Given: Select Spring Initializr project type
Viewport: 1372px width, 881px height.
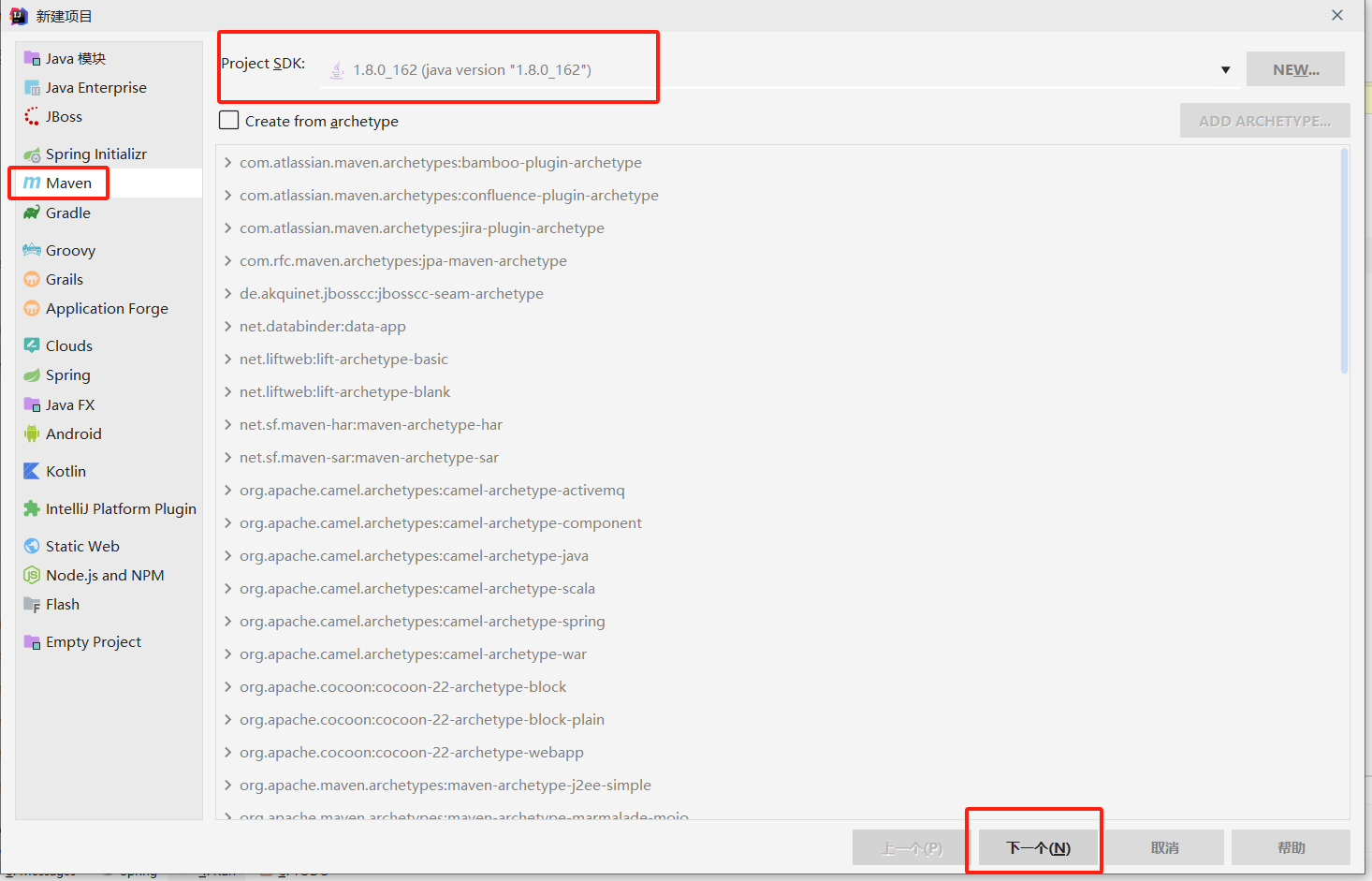Looking at the screenshot, I should click(x=109, y=154).
